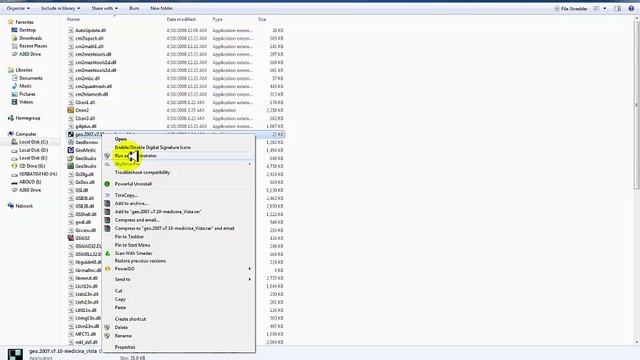
Task: Select Network in navigation pane
Action: [x=24, y=206]
